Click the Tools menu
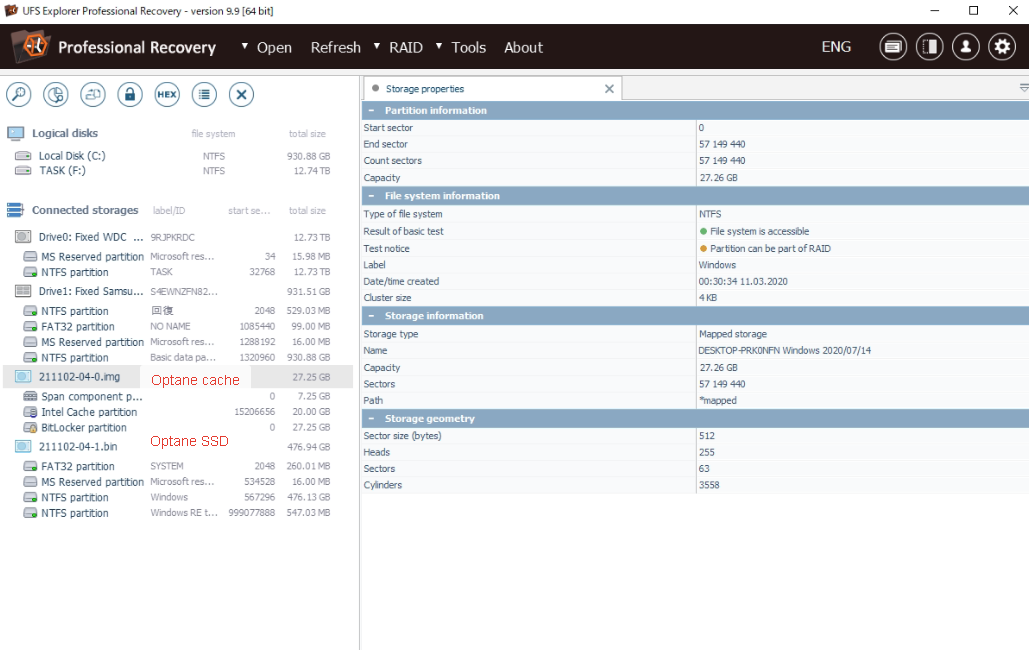Viewport: 1029px width, 650px height. pyautogui.click(x=469, y=47)
